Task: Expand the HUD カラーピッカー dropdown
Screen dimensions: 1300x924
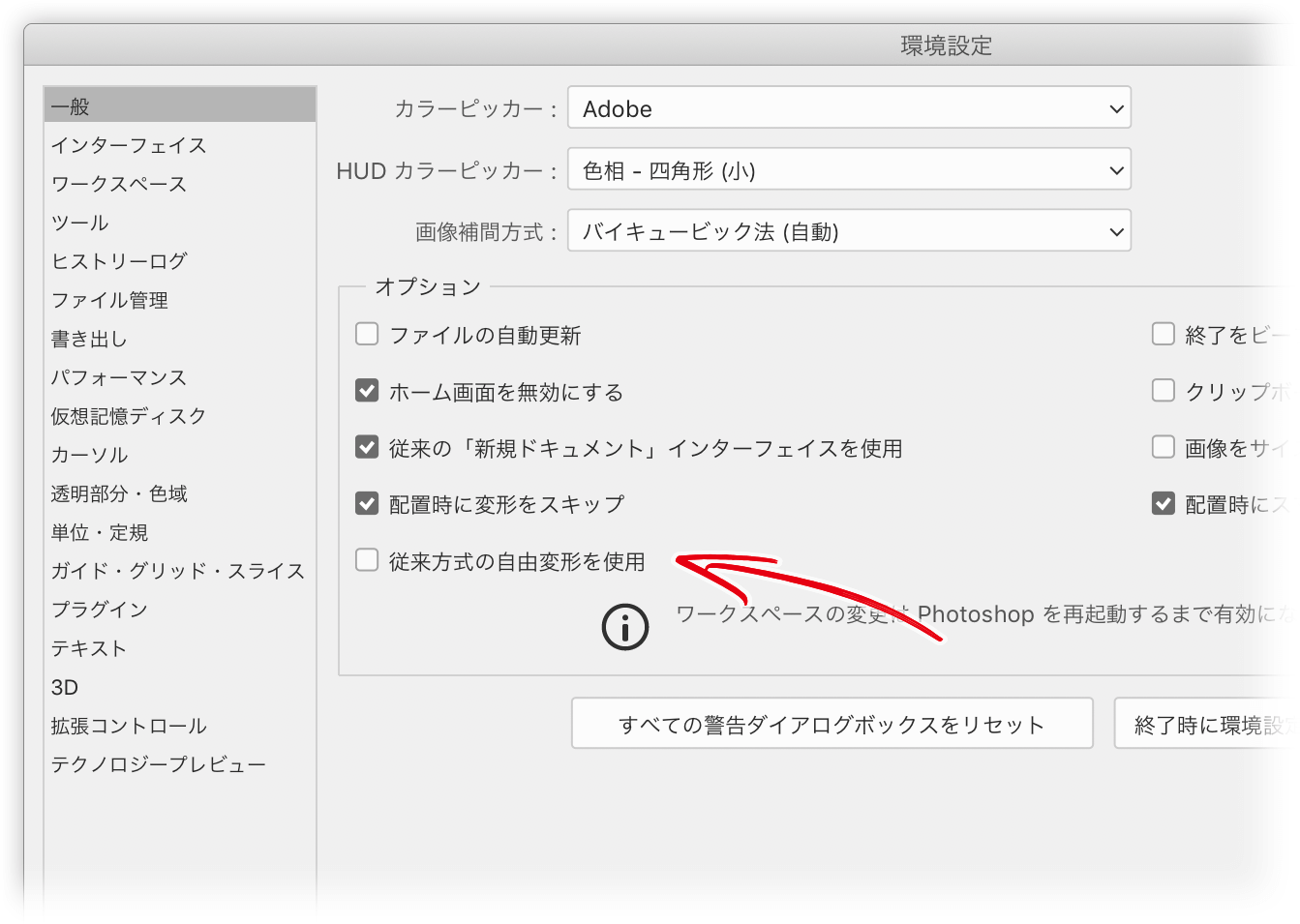Action: pos(849,169)
